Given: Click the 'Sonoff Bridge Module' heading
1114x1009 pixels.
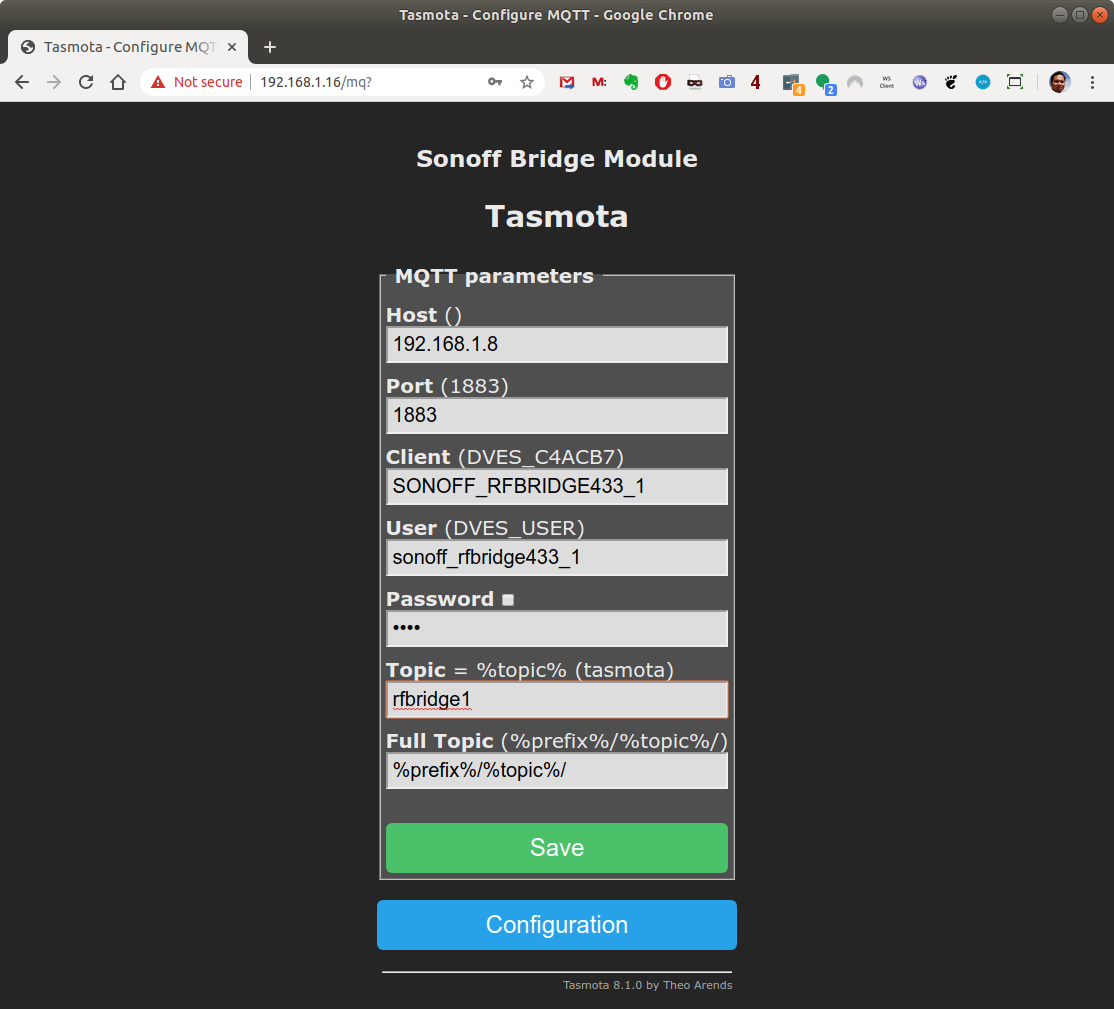Looking at the screenshot, I should 557,158.
